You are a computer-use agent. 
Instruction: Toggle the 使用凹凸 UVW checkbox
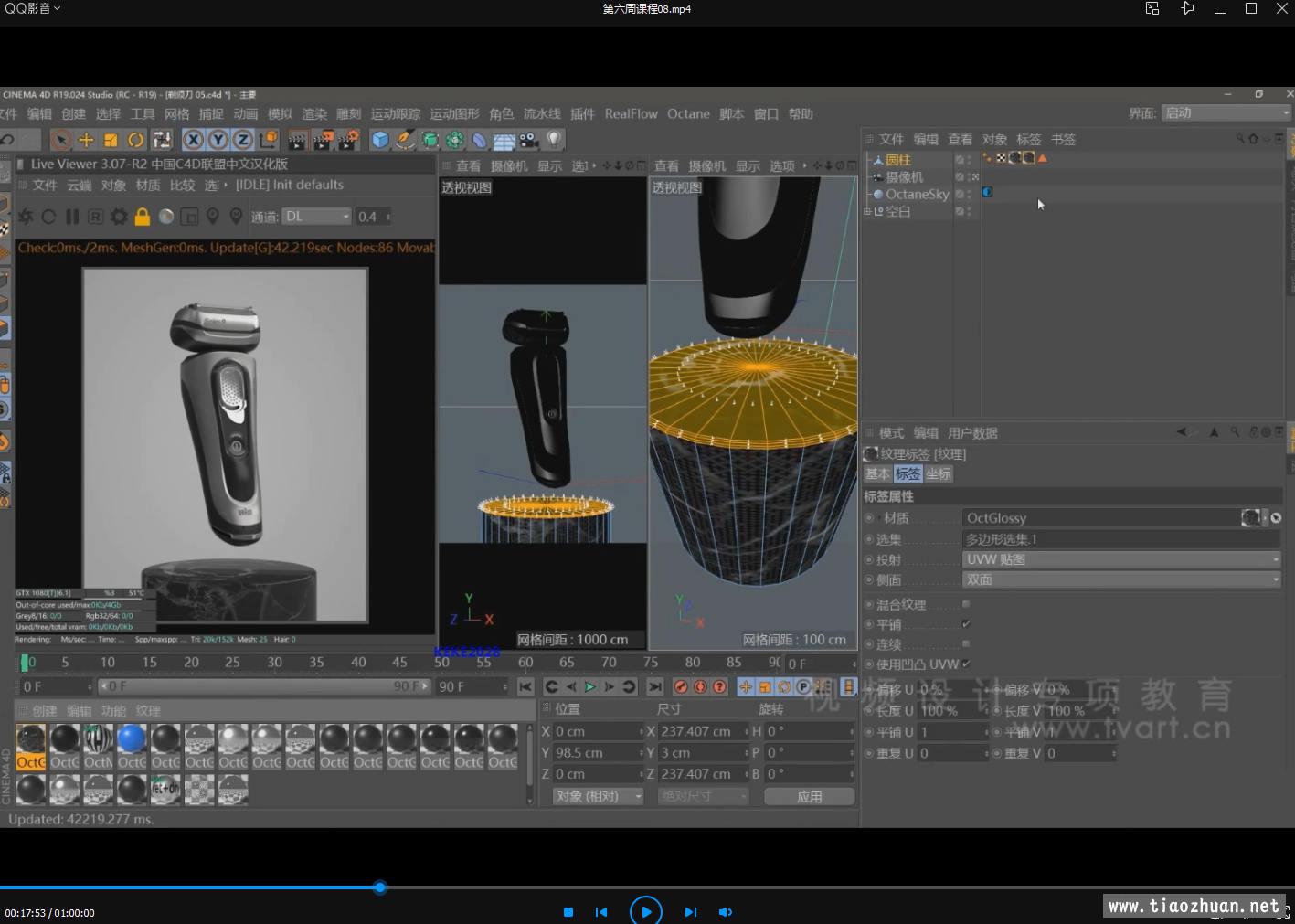(966, 664)
